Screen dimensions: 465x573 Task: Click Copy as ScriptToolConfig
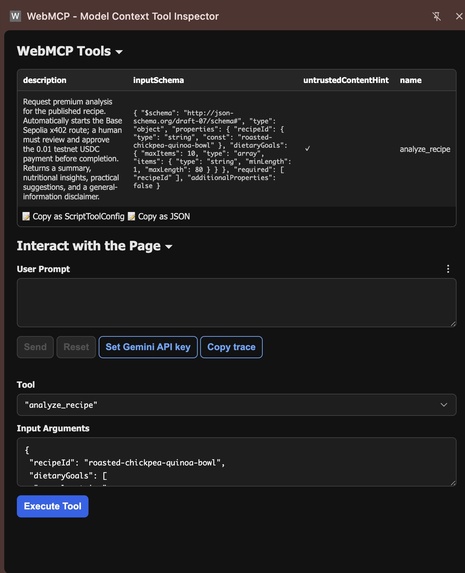[x=73, y=216]
